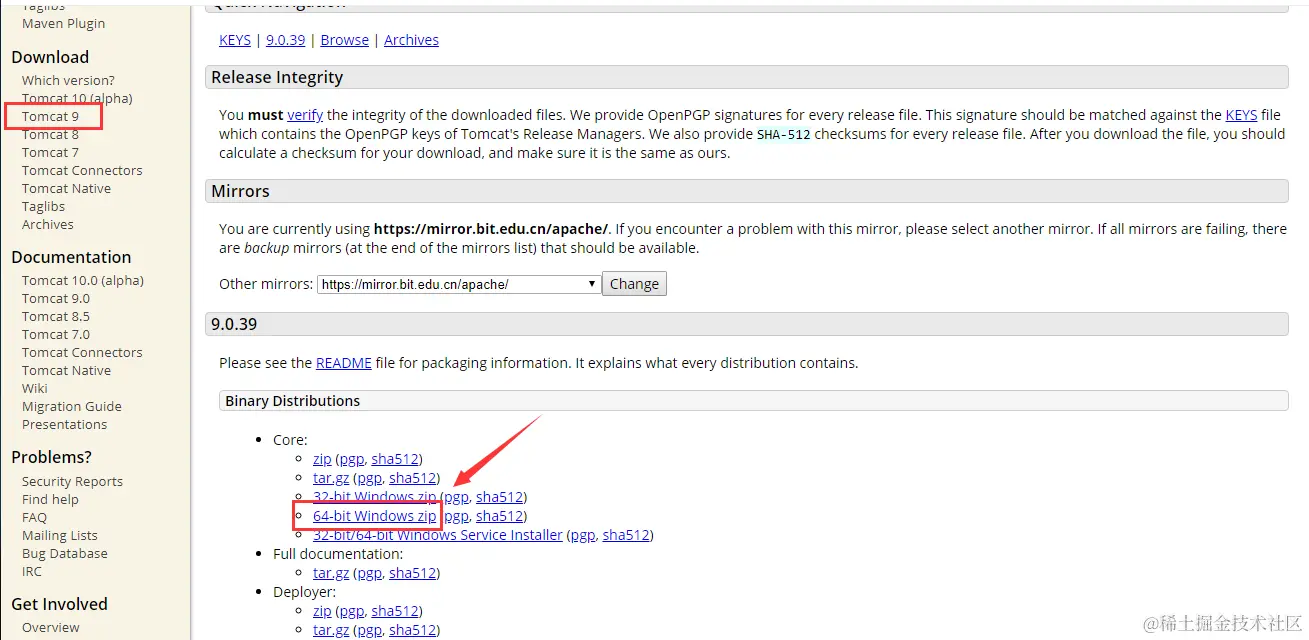Open the Mailing Lists link

(60, 535)
